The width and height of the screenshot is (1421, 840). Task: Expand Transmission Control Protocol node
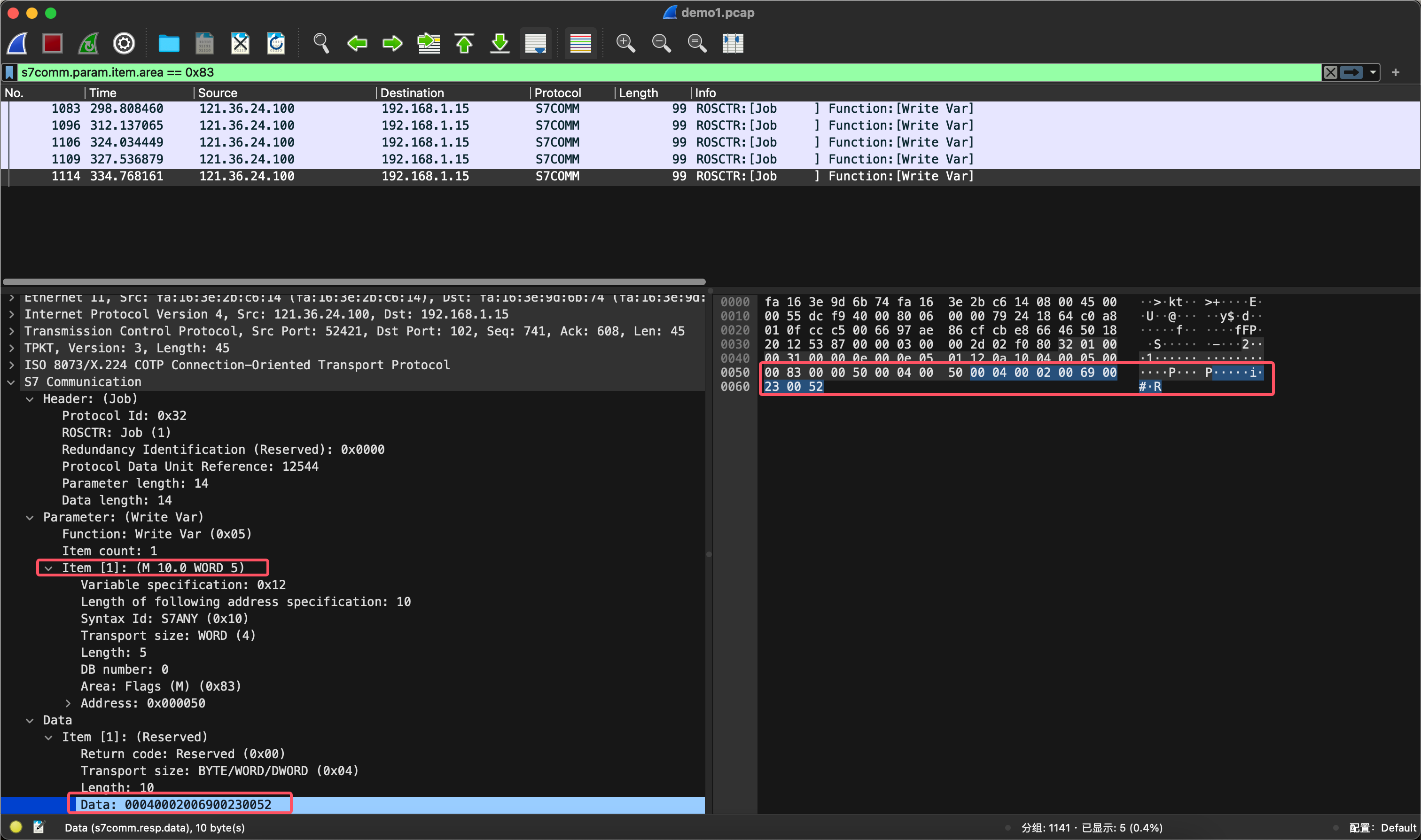coord(11,332)
